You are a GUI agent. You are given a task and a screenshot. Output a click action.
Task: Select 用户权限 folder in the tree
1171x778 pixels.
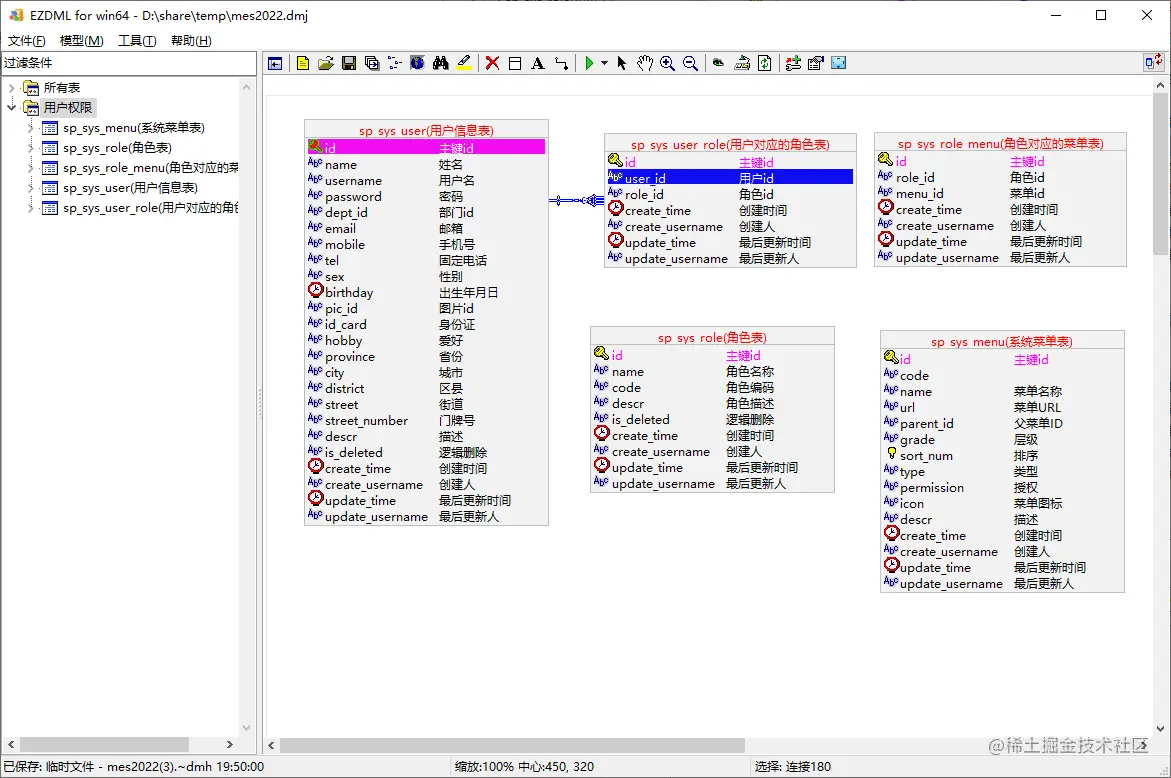[x=68, y=108]
